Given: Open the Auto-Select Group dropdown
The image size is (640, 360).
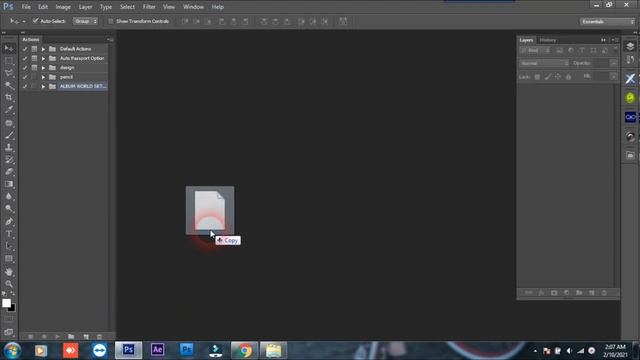Looking at the screenshot, I should coord(85,21).
